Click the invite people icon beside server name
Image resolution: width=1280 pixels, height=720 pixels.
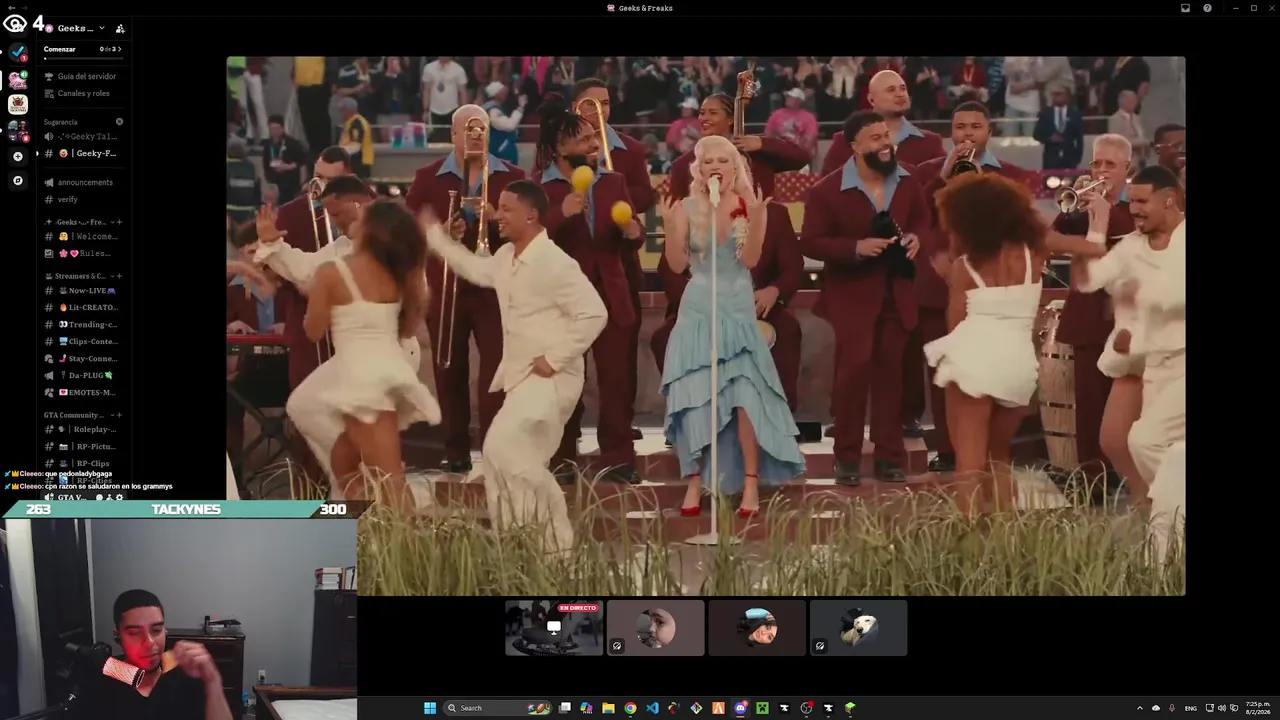click(120, 28)
